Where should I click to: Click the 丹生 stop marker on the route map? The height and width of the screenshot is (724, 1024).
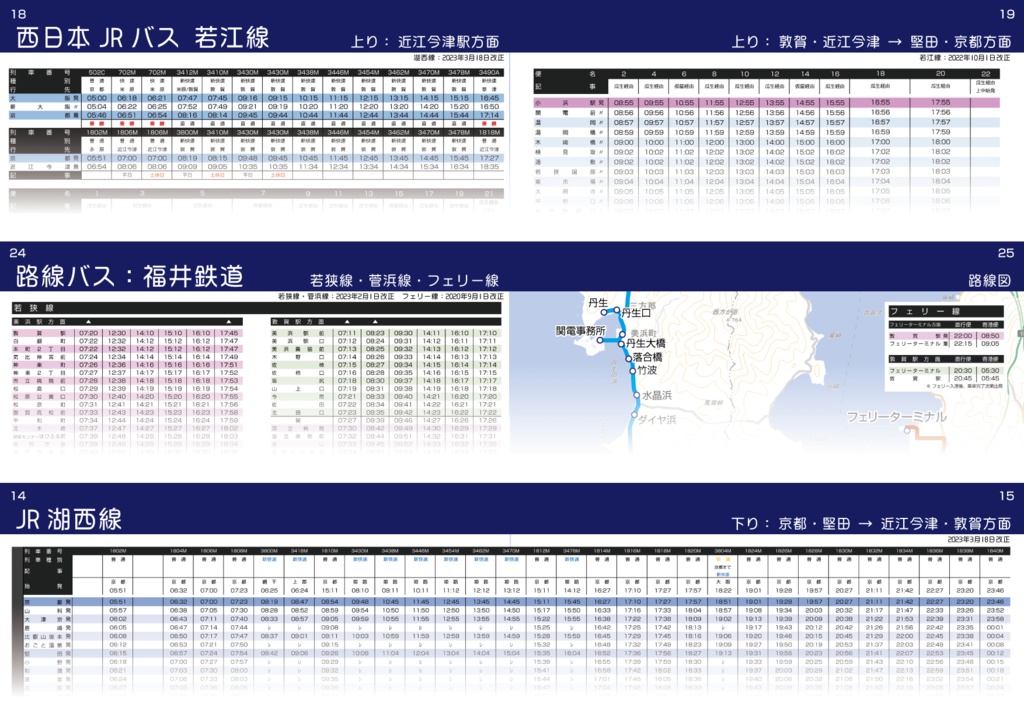tap(604, 312)
